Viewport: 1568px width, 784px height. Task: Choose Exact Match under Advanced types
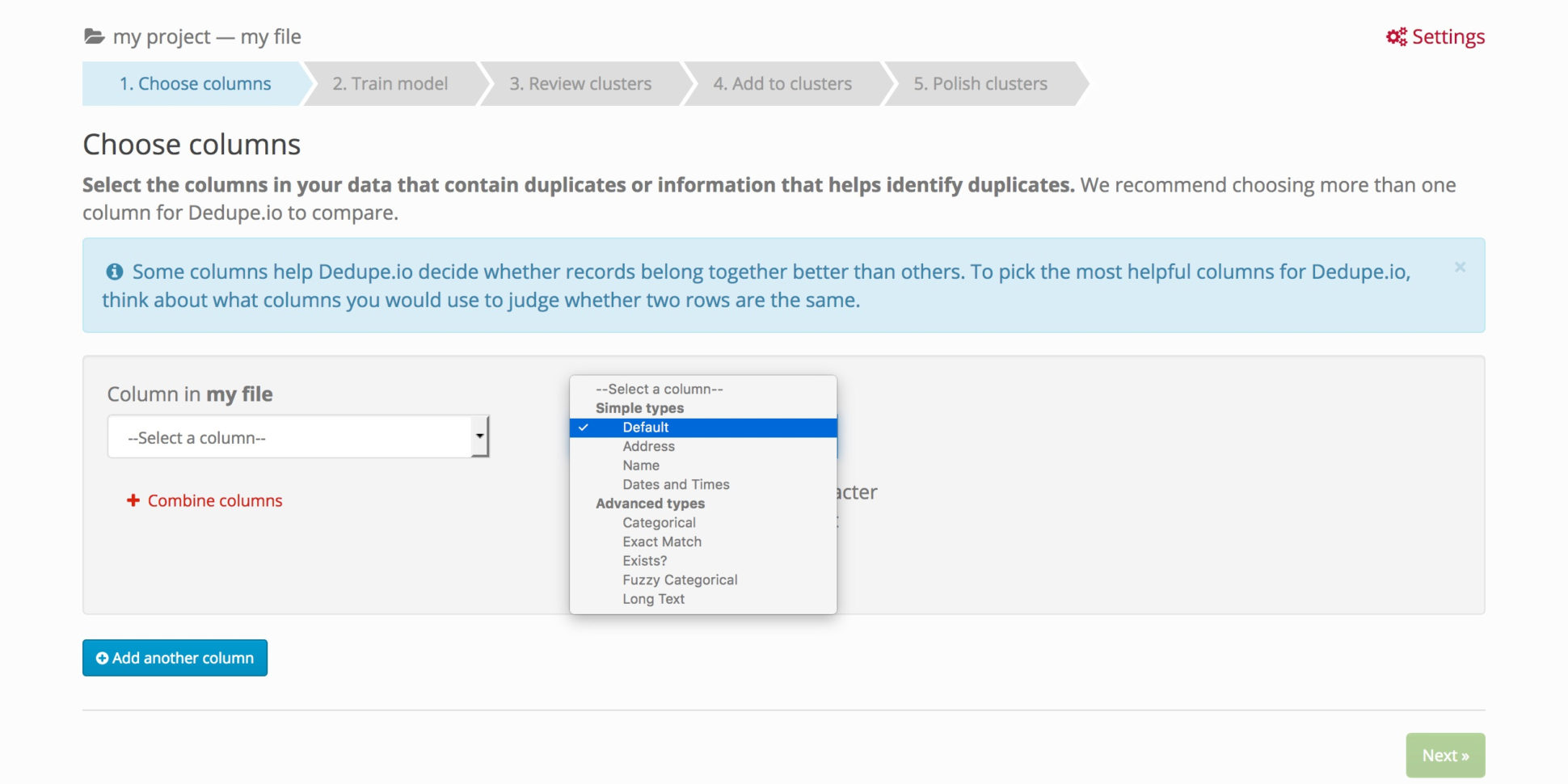pyautogui.click(x=661, y=542)
